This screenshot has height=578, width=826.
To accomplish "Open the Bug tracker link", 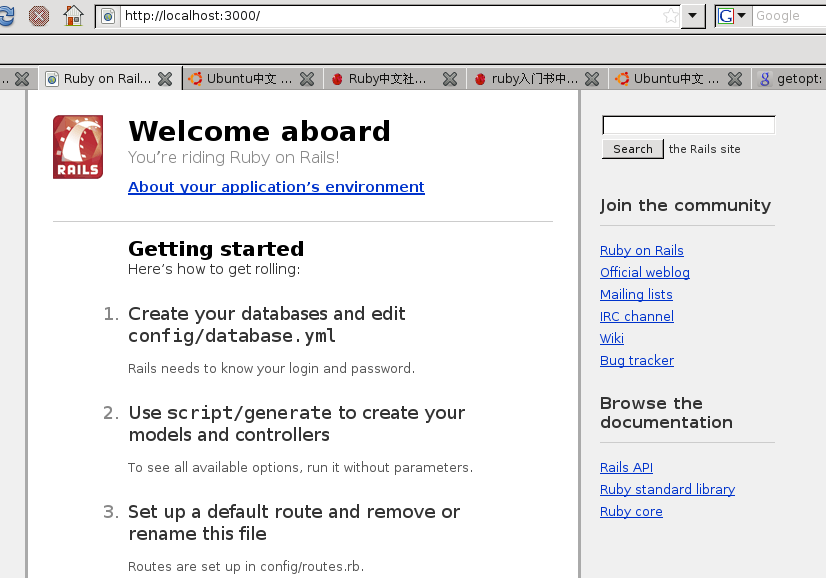I will (637, 360).
